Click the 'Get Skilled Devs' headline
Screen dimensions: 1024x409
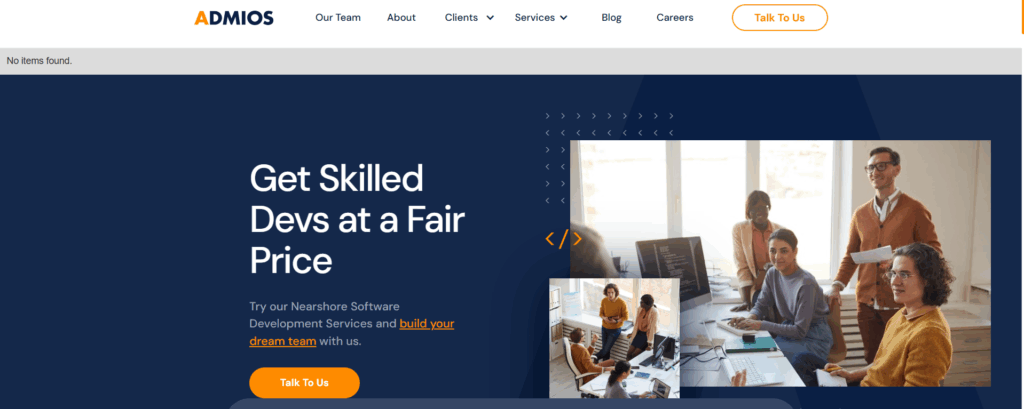[357, 219]
